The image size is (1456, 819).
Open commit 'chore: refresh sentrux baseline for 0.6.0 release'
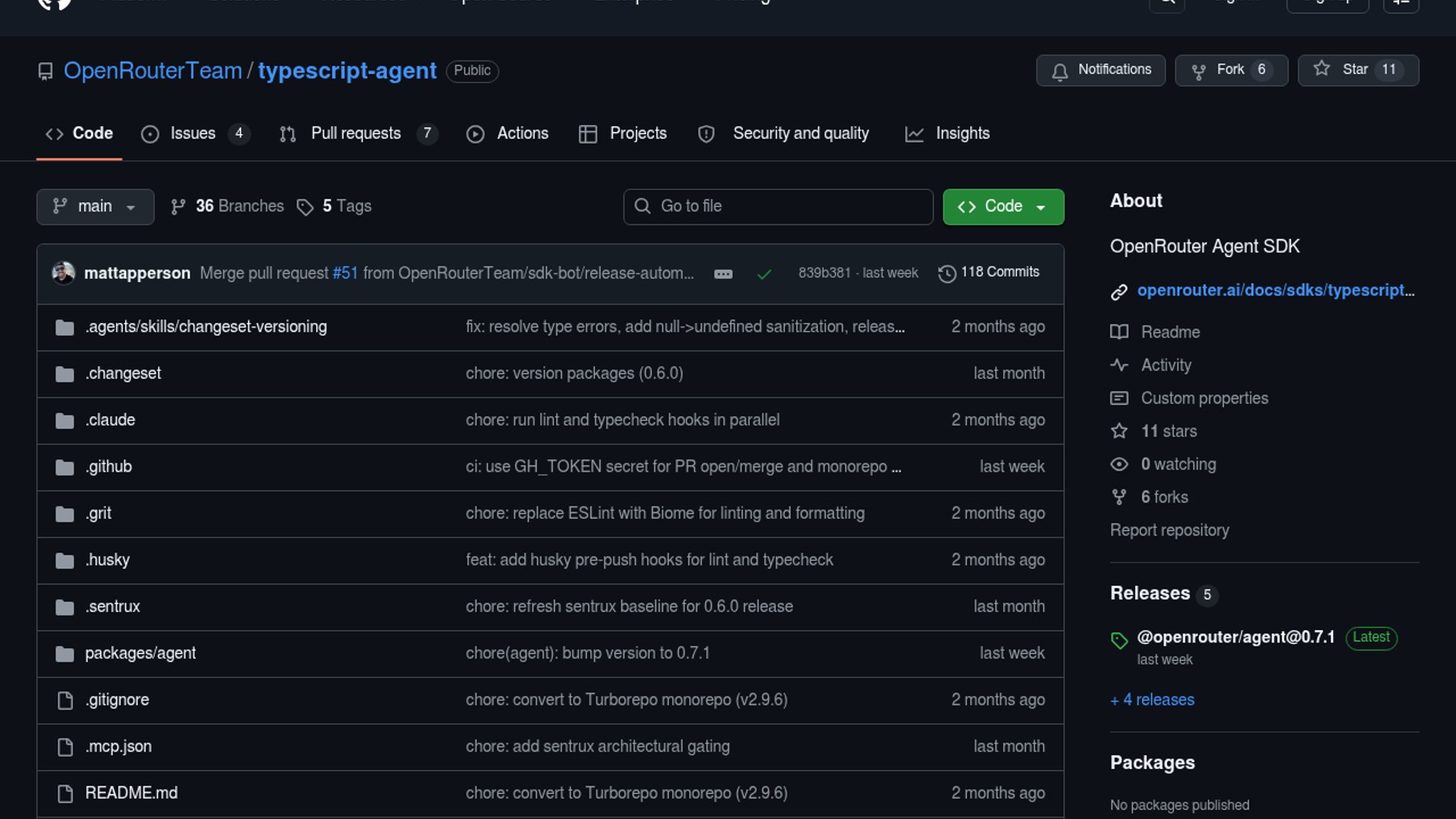coord(629,607)
